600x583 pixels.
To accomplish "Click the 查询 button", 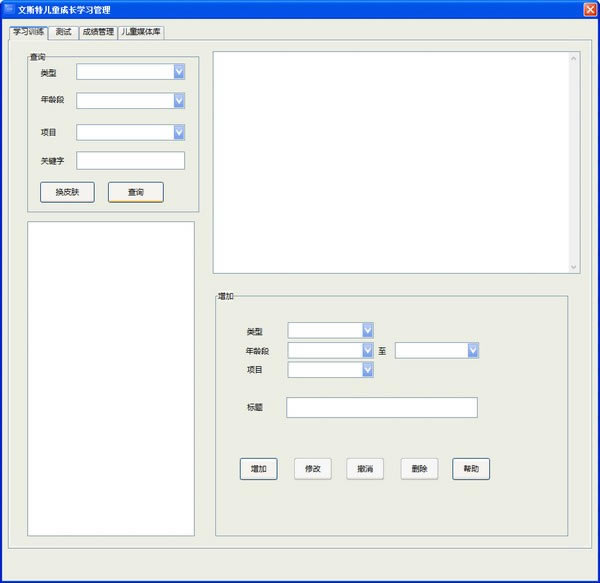I will 135,192.
